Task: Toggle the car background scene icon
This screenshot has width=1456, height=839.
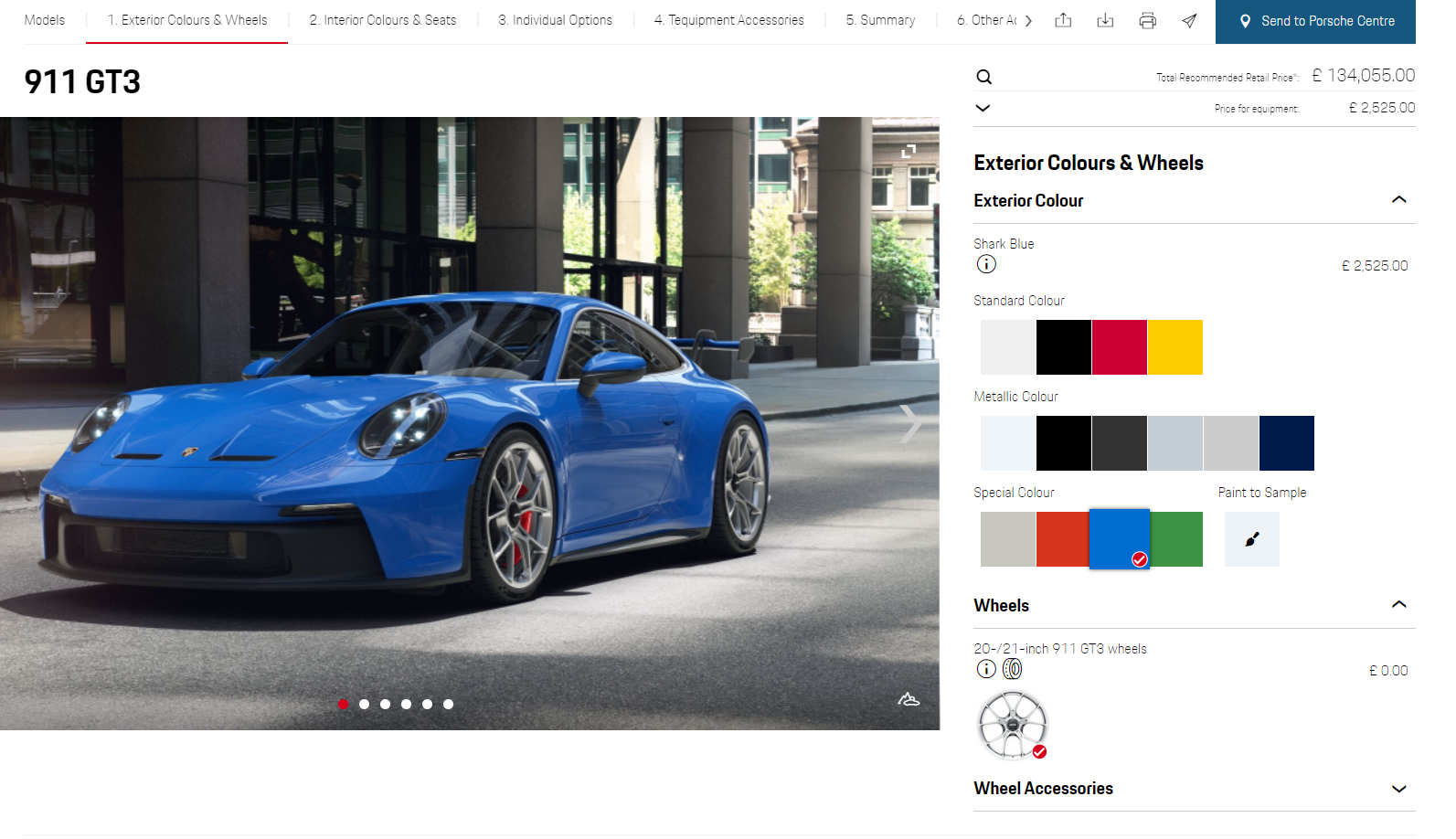Action: 909,699
